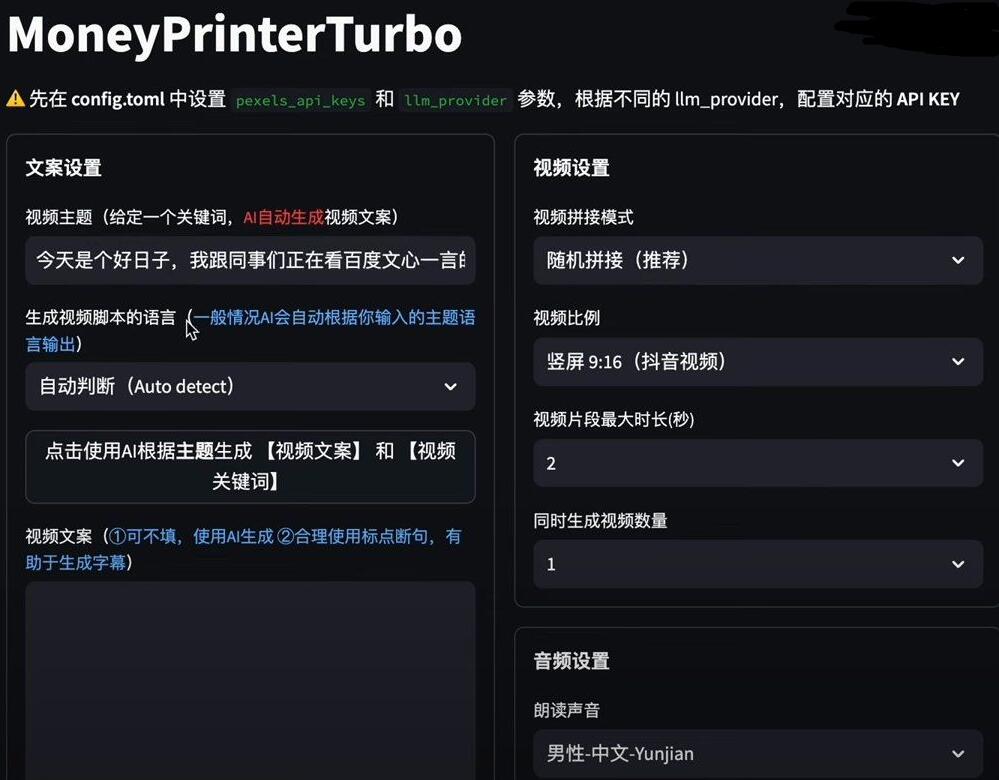The height and width of the screenshot is (780, 999).
Task: Click the MoneyPrinterTurbo page title
Action: click(x=234, y=35)
